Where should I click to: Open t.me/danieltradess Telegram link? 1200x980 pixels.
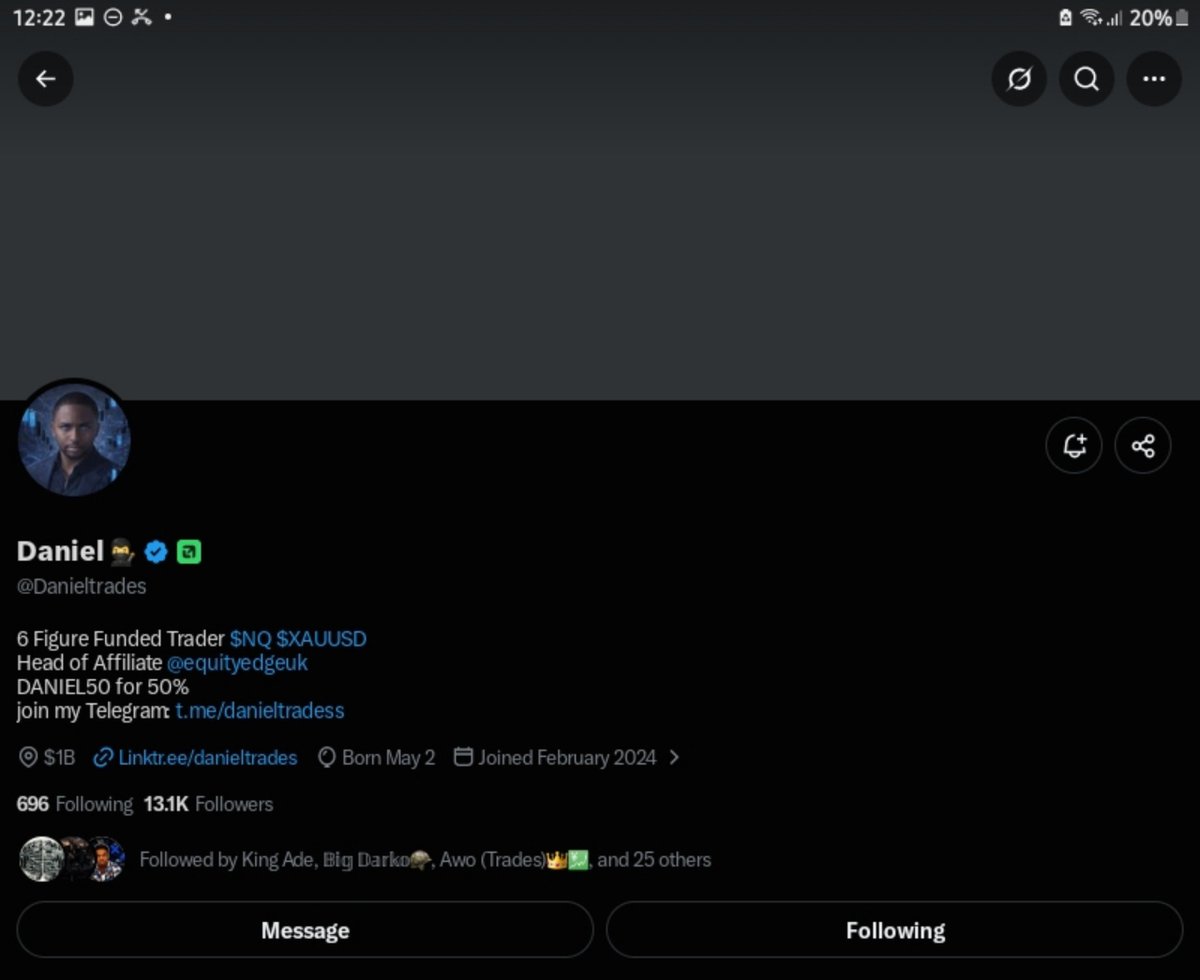[x=259, y=710]
